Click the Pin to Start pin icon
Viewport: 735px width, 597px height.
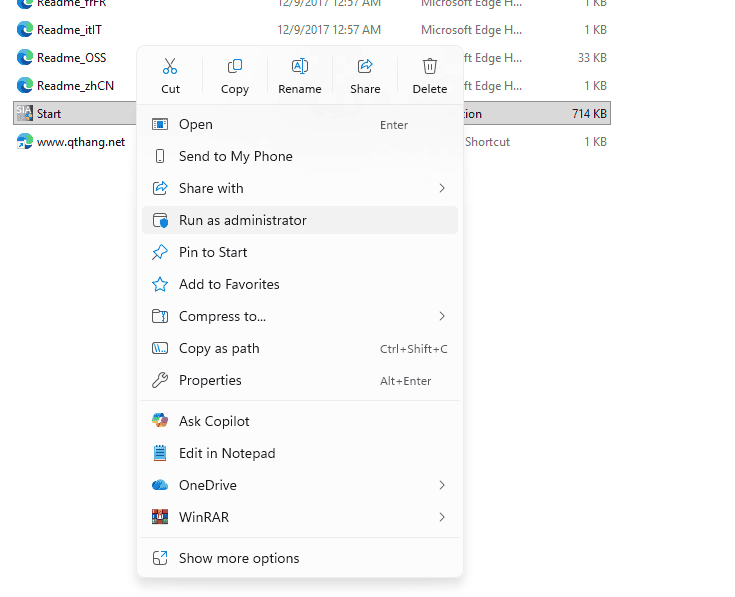pyautogui.click(x=159, y=252)
